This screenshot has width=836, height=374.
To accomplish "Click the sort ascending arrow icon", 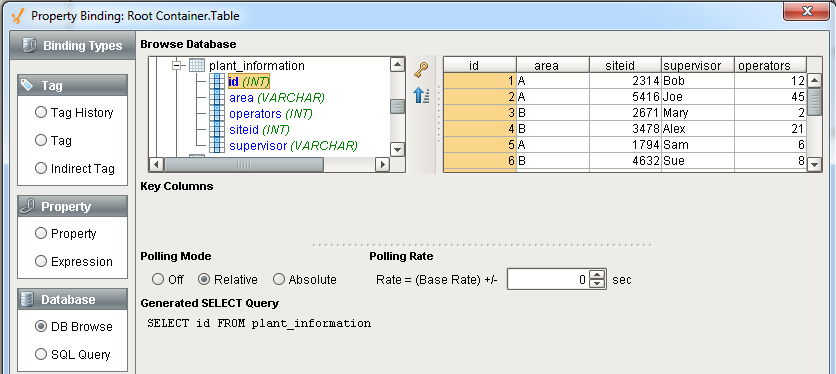I will [421, 96].
